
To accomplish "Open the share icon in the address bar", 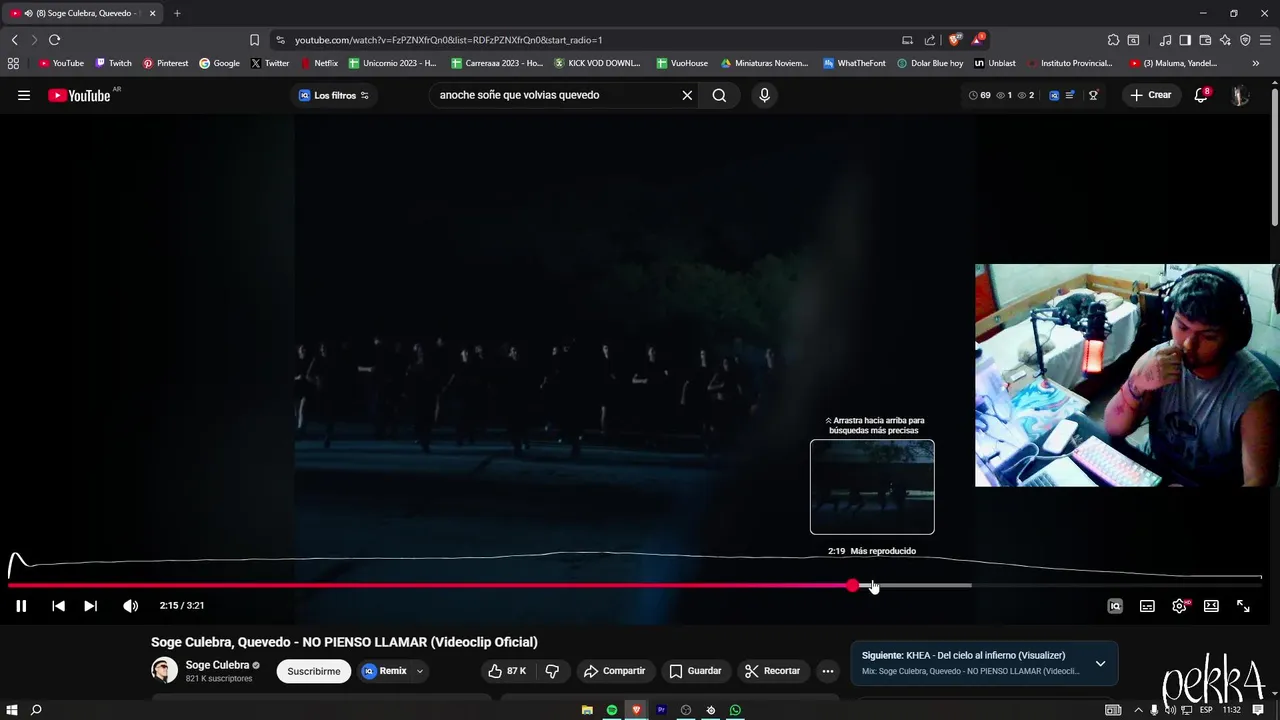I will tap(930, 40).
